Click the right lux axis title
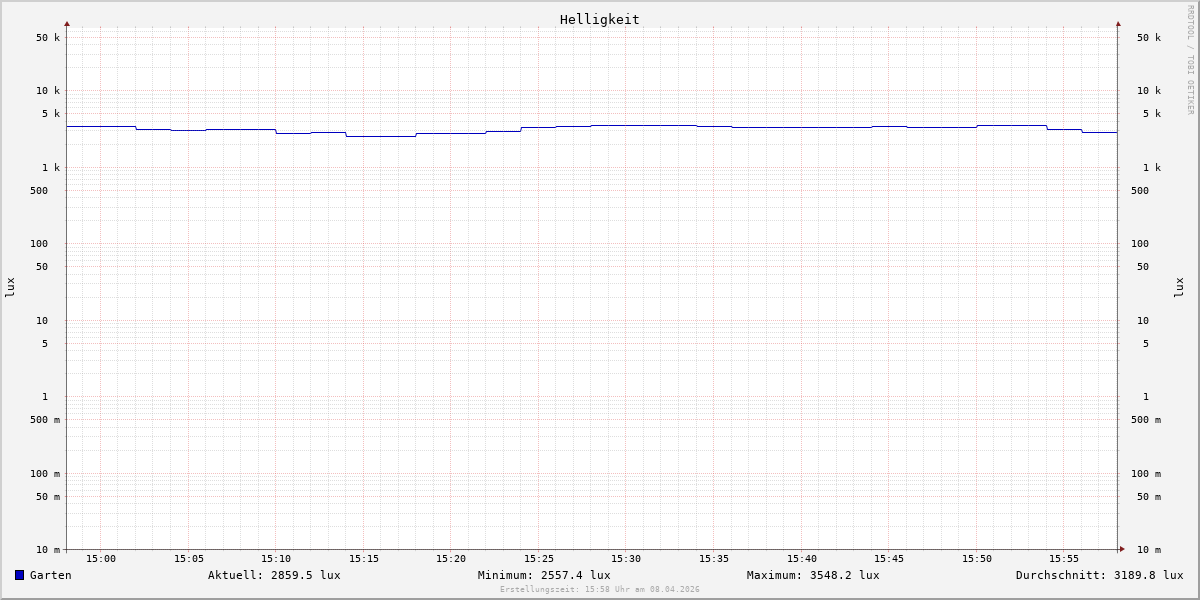 1179,287
